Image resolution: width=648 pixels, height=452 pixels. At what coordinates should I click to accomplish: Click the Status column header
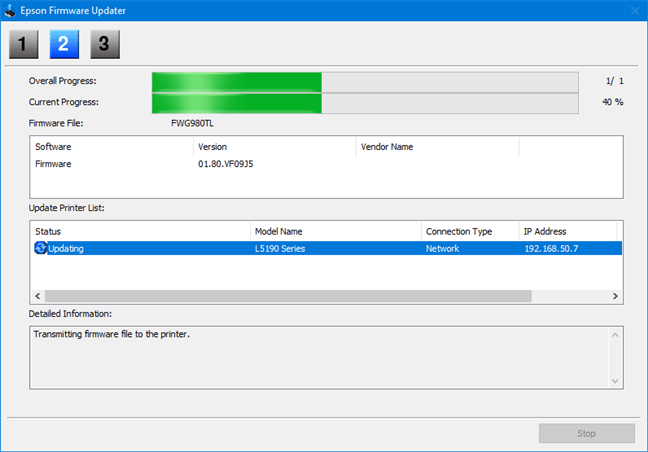[140, 231]
